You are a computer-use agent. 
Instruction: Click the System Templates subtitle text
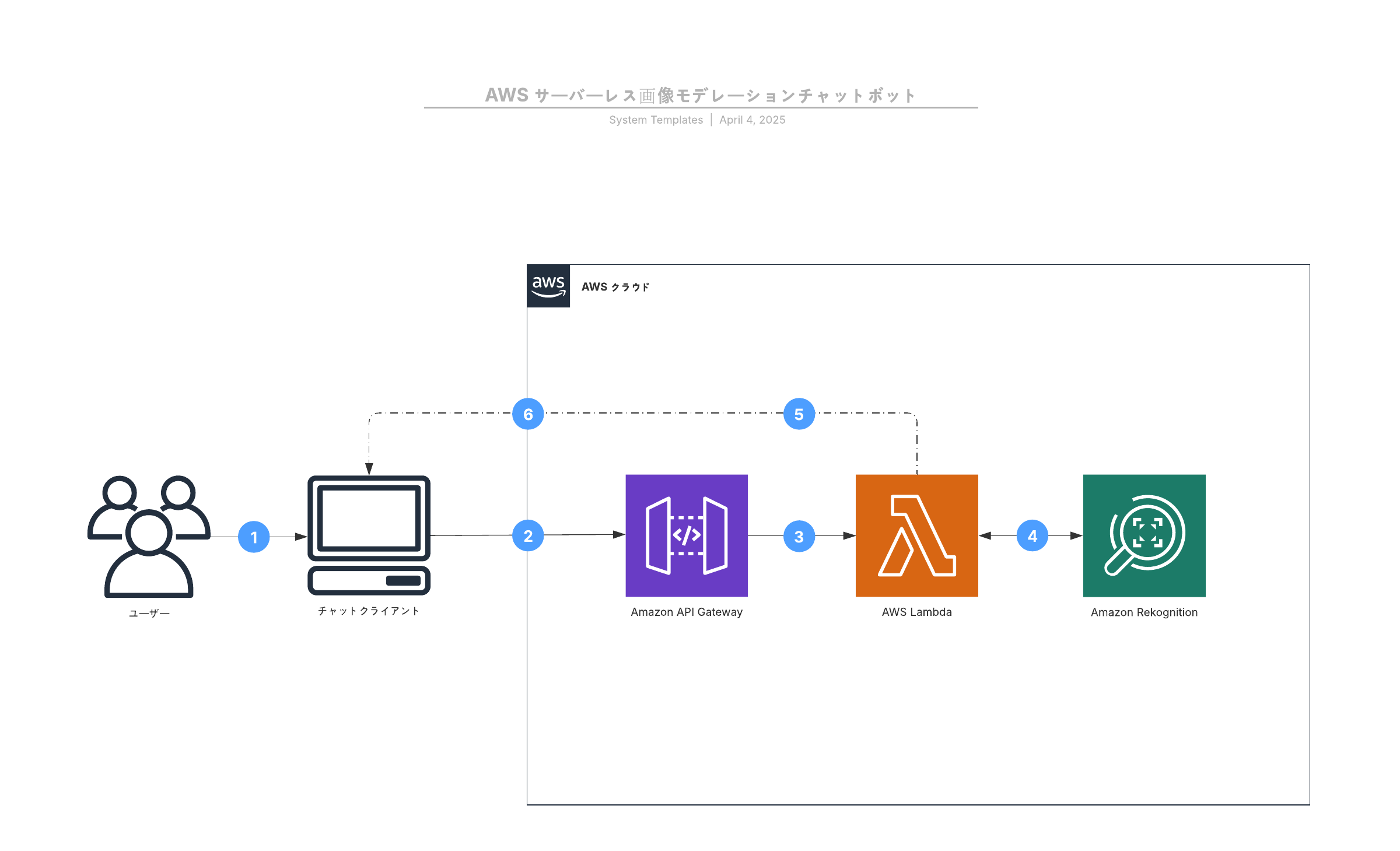656,120
